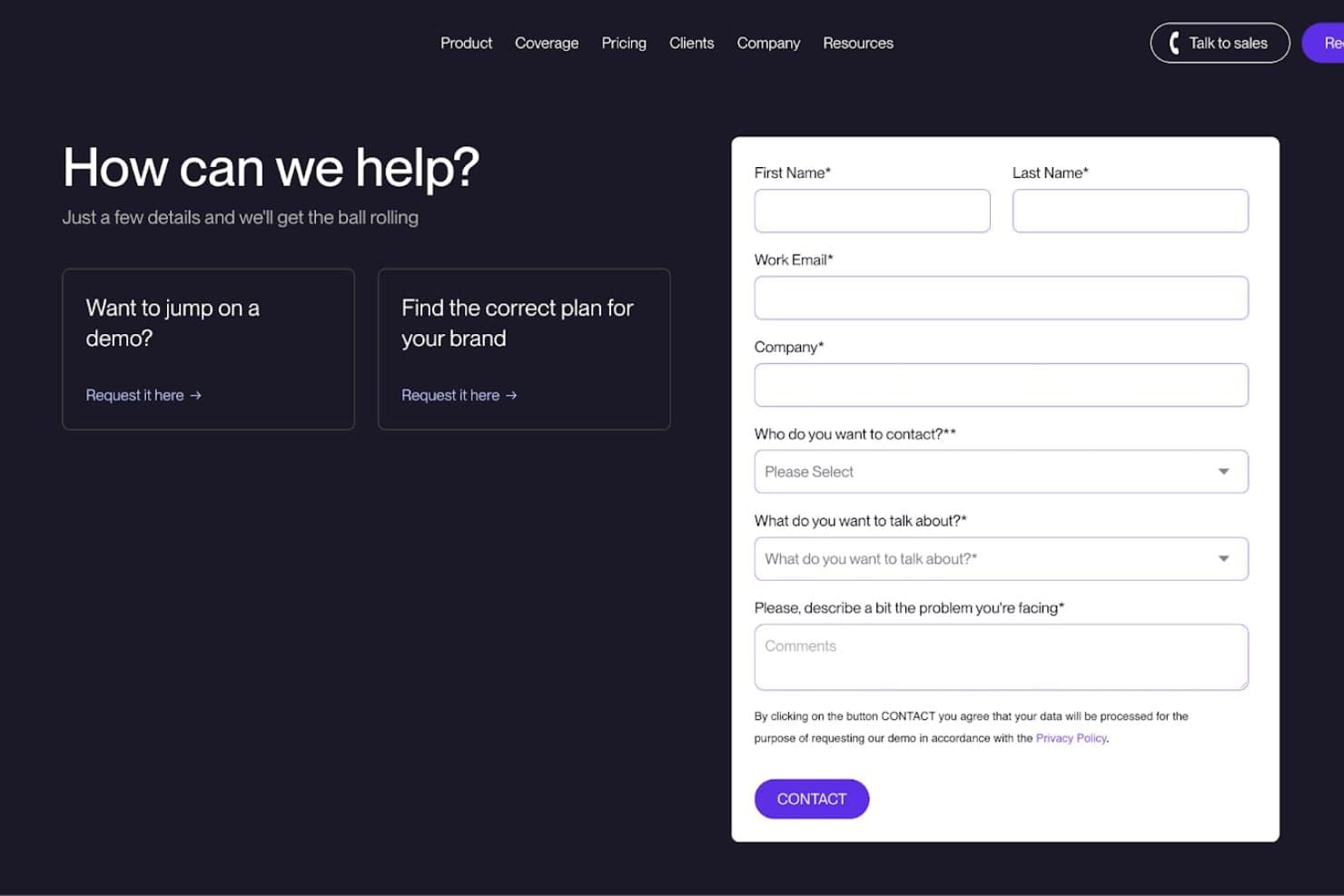Open the Product menu item
Viewport: 1344px width, 896px height.
[x=466, y=43]
